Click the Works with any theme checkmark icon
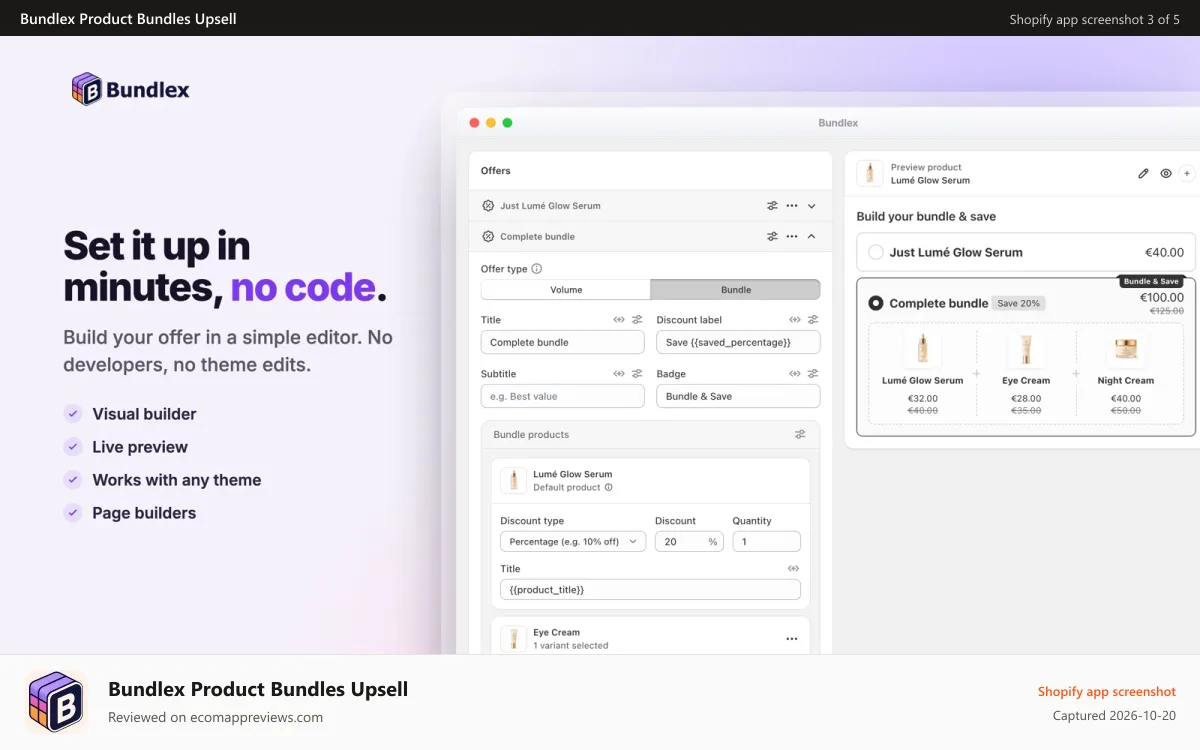This screenshot has height=750, width=1200. click(73, 480)
